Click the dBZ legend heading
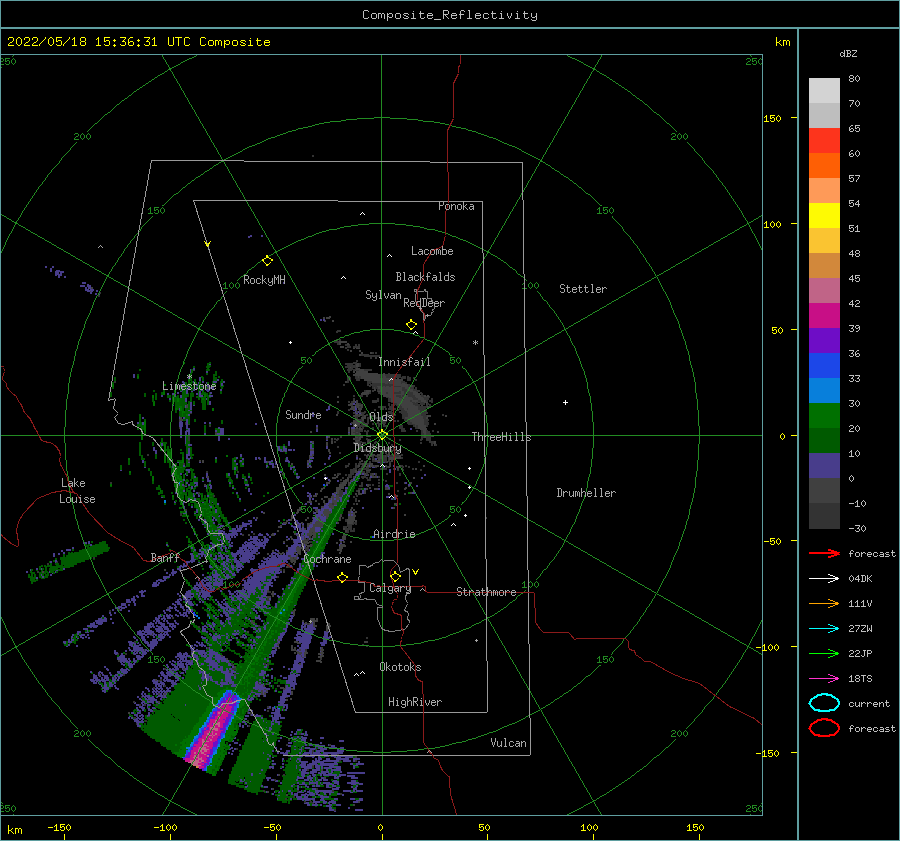 pyautogui.click(x=848, y=53)
